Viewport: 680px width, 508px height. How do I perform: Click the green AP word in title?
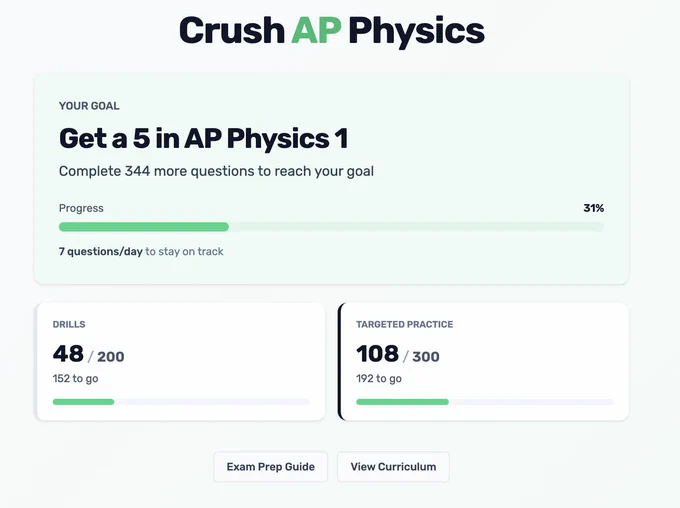(316, 30)
